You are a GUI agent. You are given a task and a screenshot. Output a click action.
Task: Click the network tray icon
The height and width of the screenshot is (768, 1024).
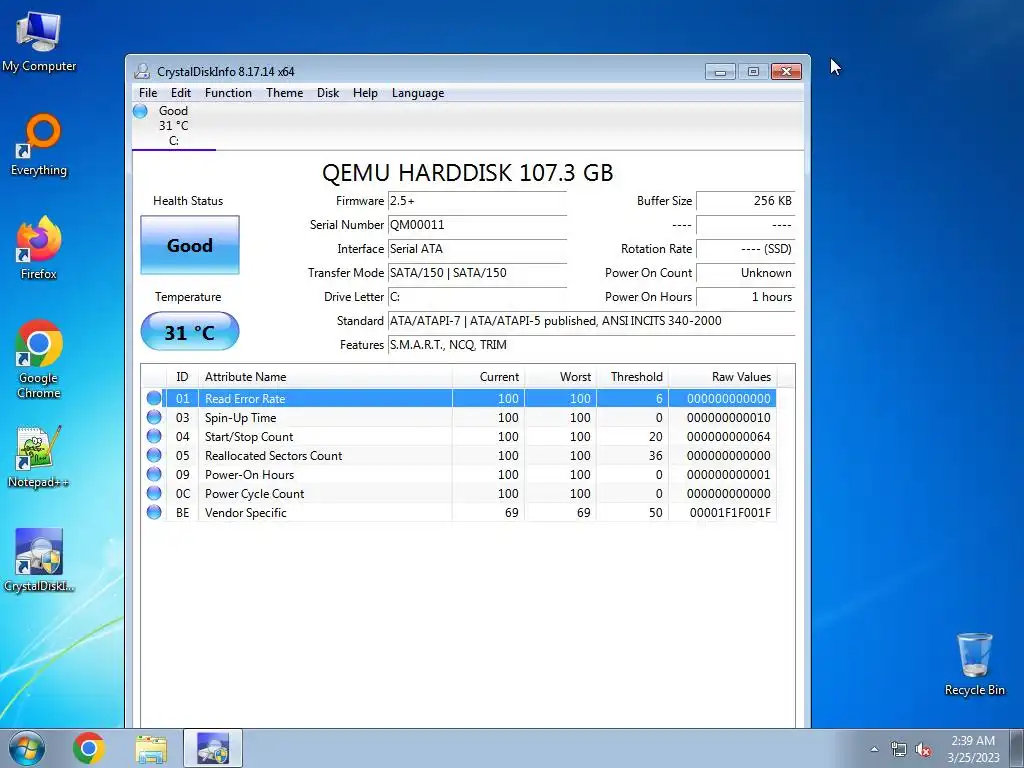(x=899, y=749)
